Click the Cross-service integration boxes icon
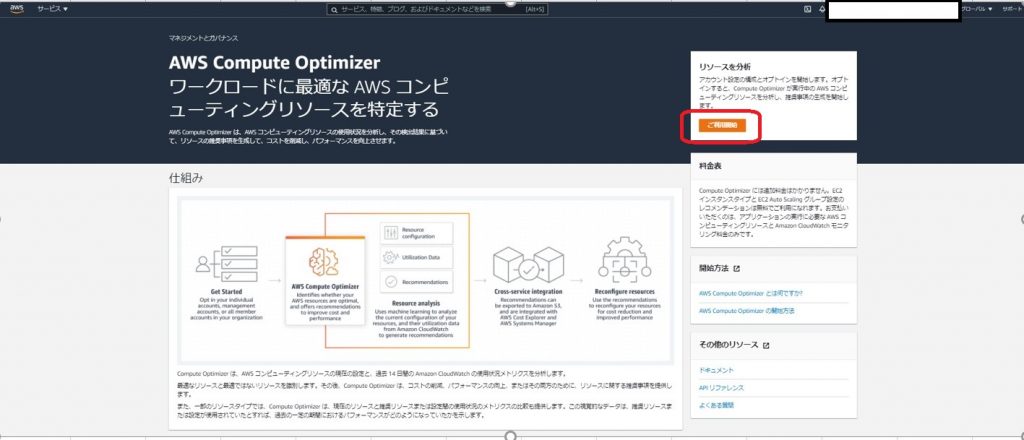 528,264
